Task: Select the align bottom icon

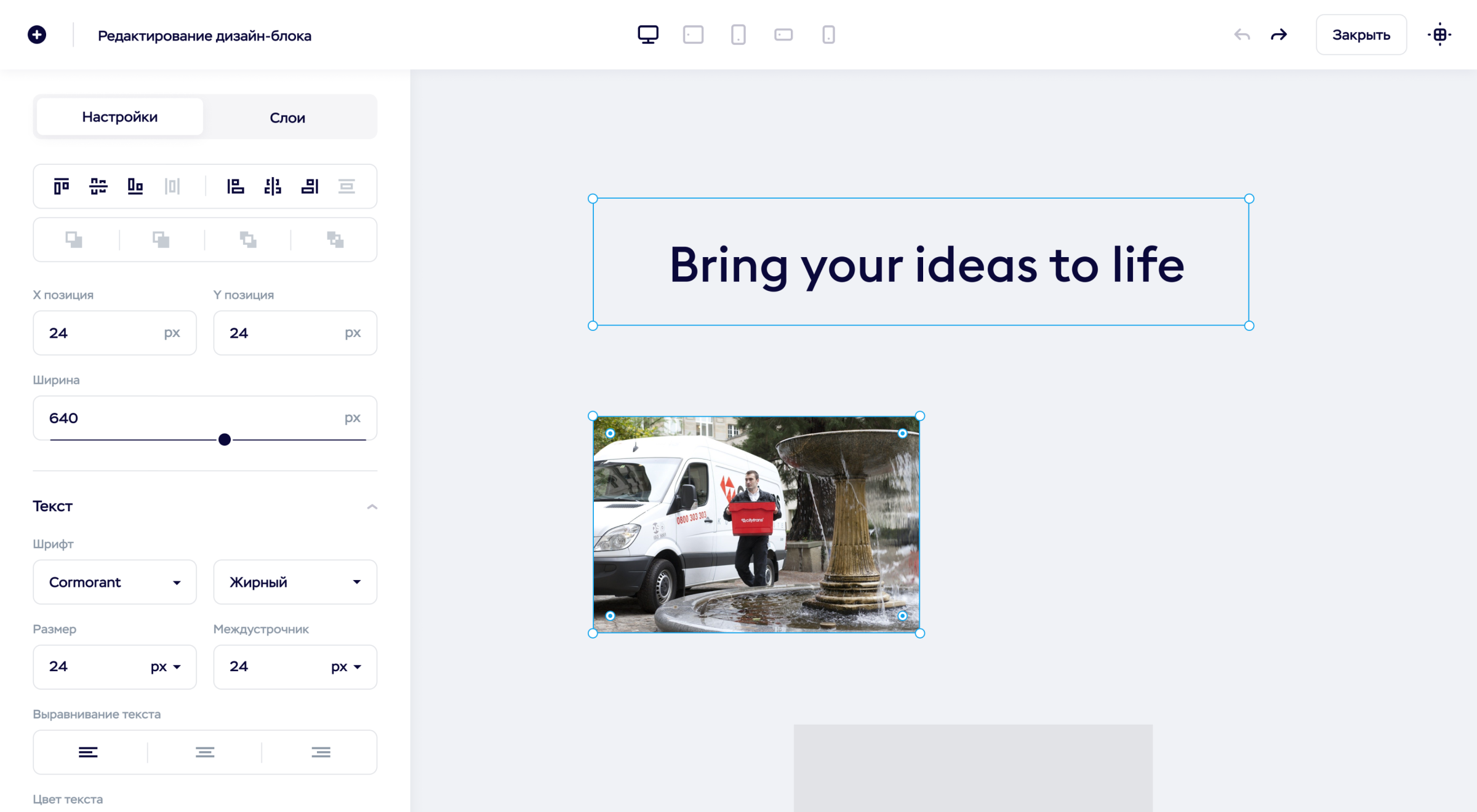Action: [x=135, y=186]
